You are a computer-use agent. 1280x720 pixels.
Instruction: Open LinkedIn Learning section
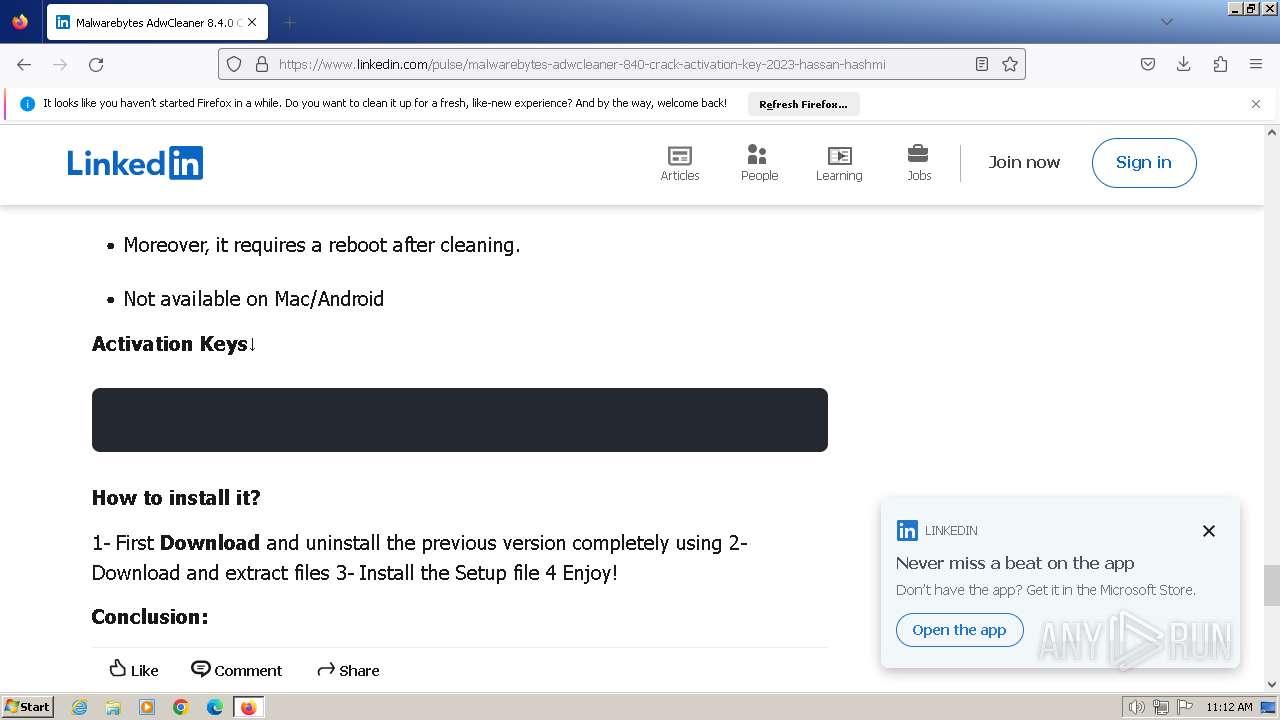click(x=839, y=163)
